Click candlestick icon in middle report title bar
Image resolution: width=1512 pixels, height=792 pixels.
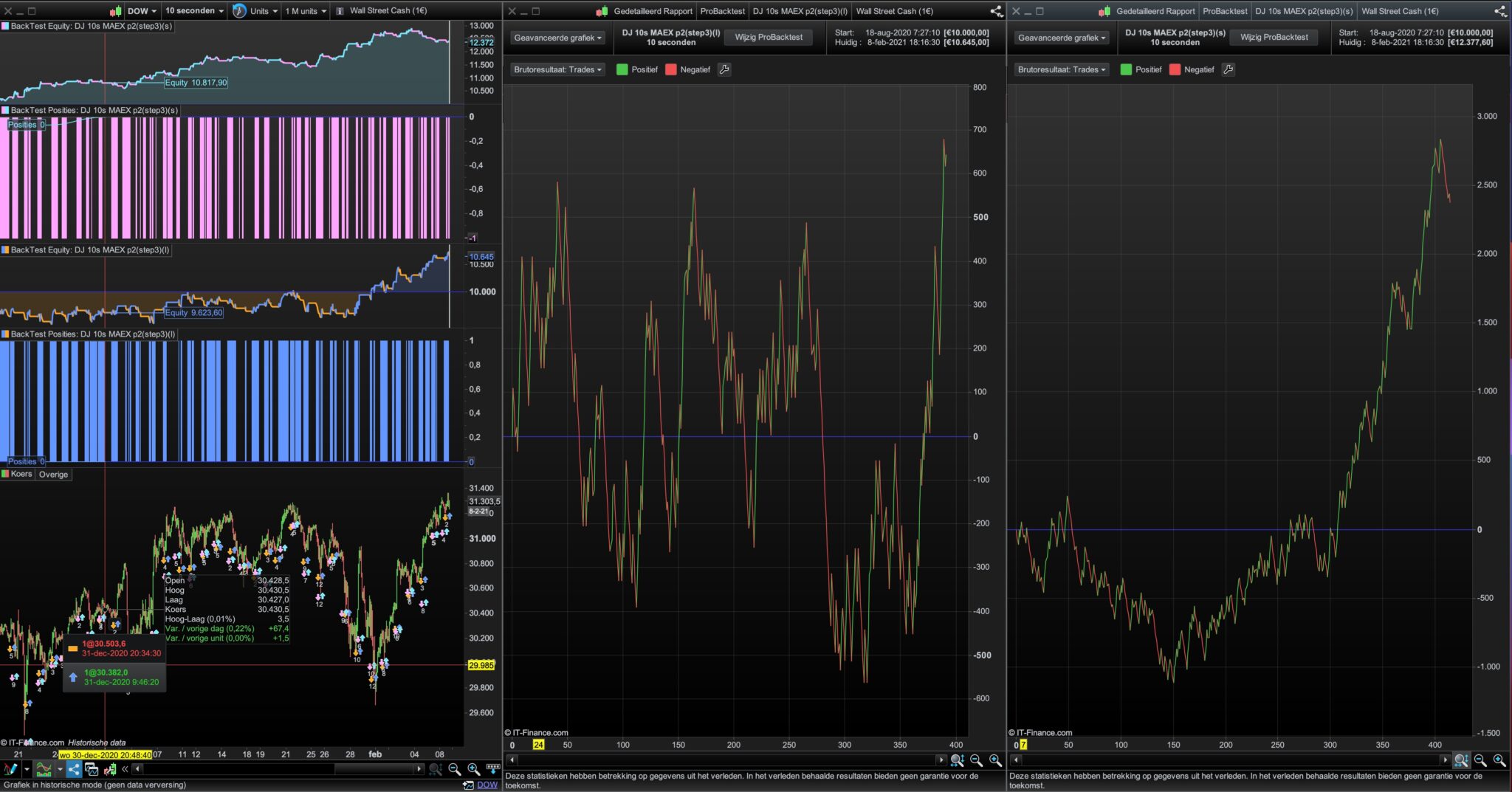602,11
